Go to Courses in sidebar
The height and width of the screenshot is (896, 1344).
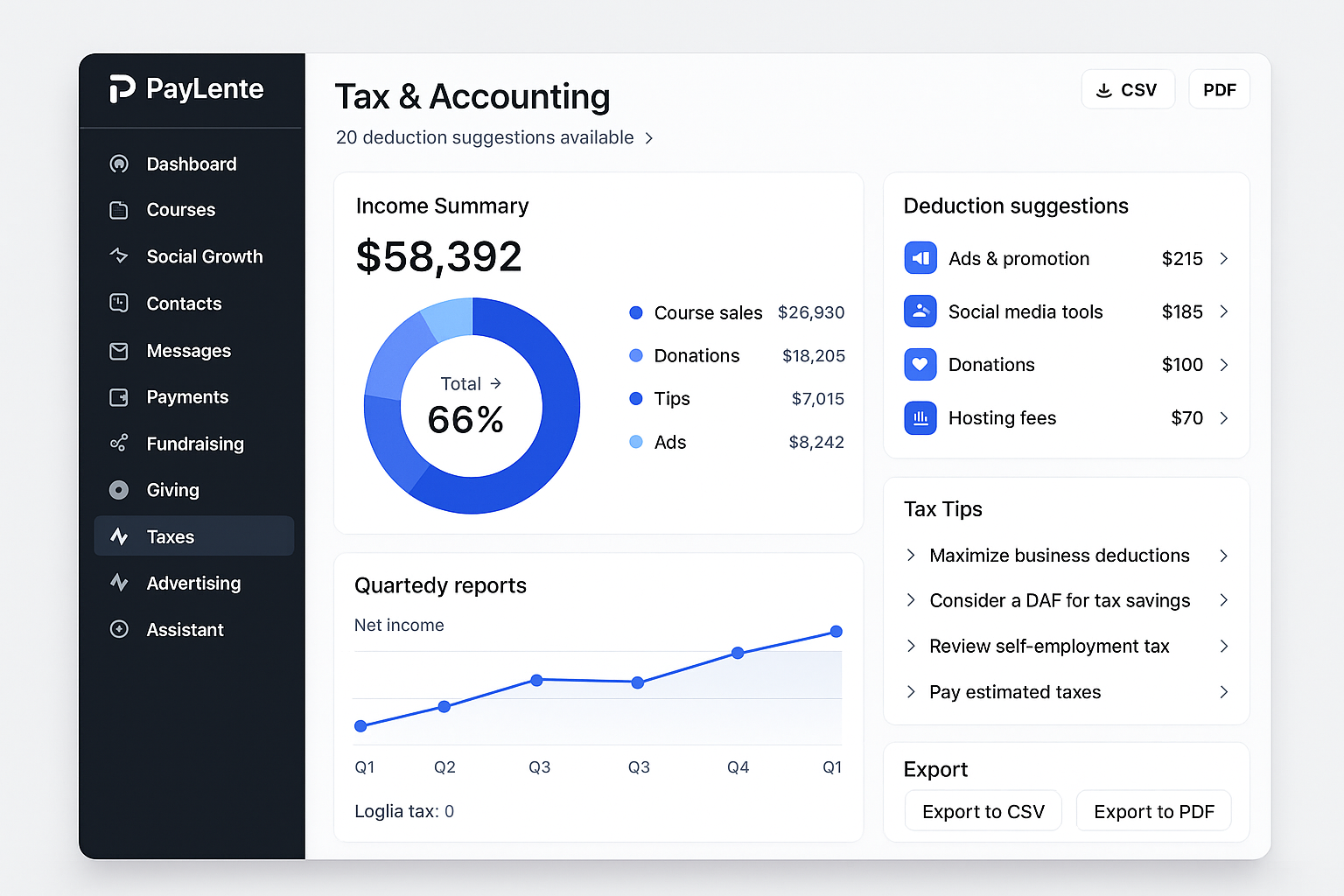point(193,210)
